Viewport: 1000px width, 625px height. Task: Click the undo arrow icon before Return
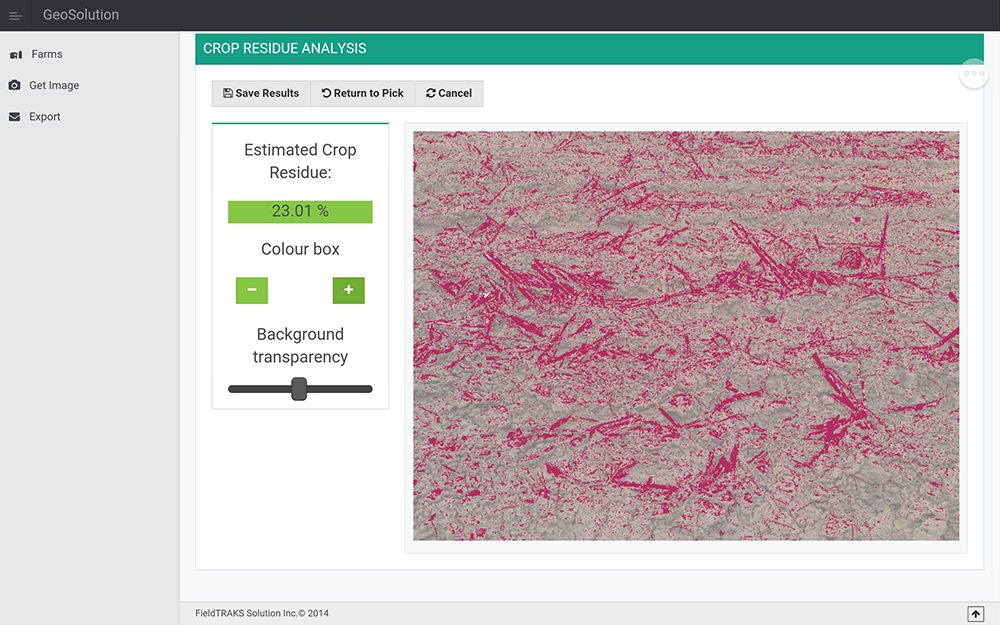pyautogui.click(x=326, y=93)
